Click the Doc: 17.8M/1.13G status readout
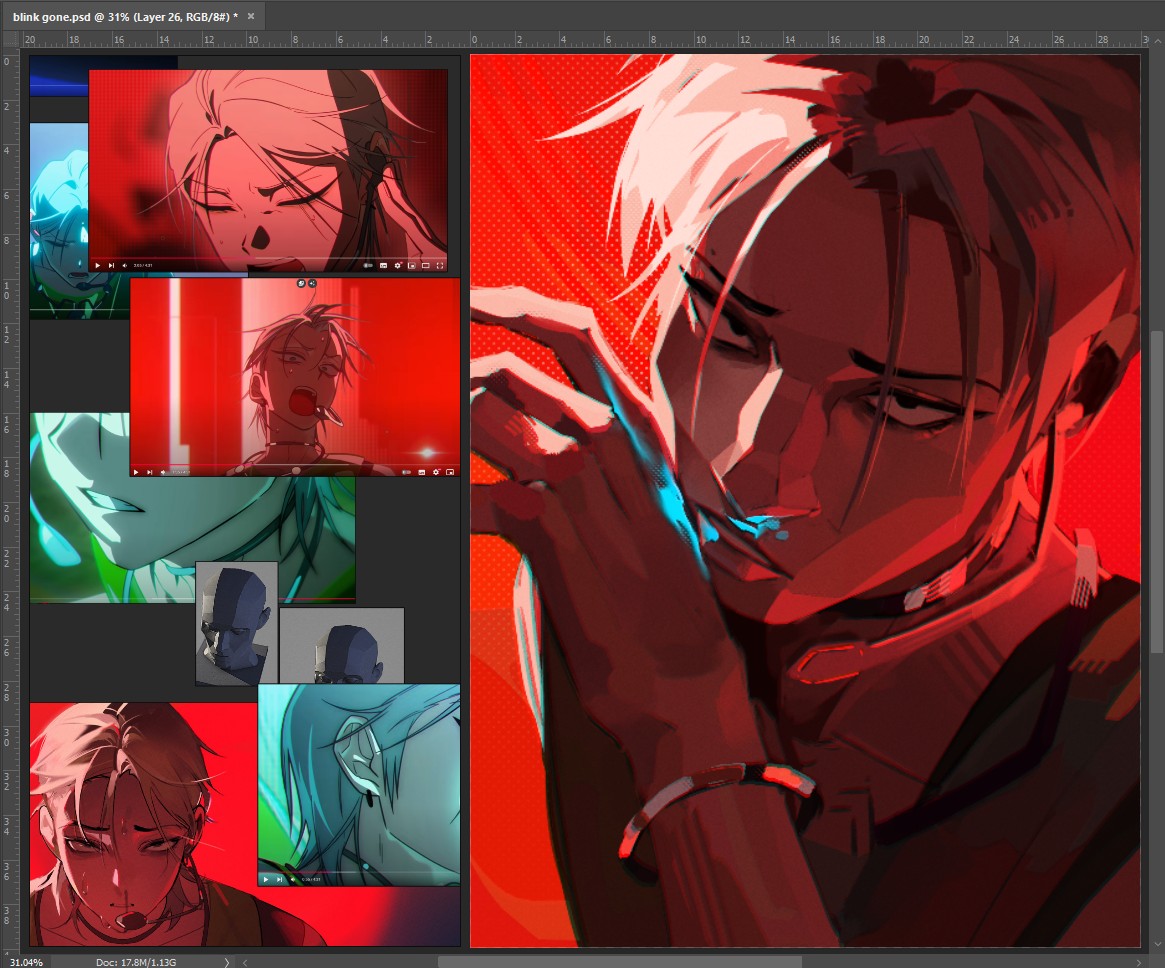 pos(136,962)
